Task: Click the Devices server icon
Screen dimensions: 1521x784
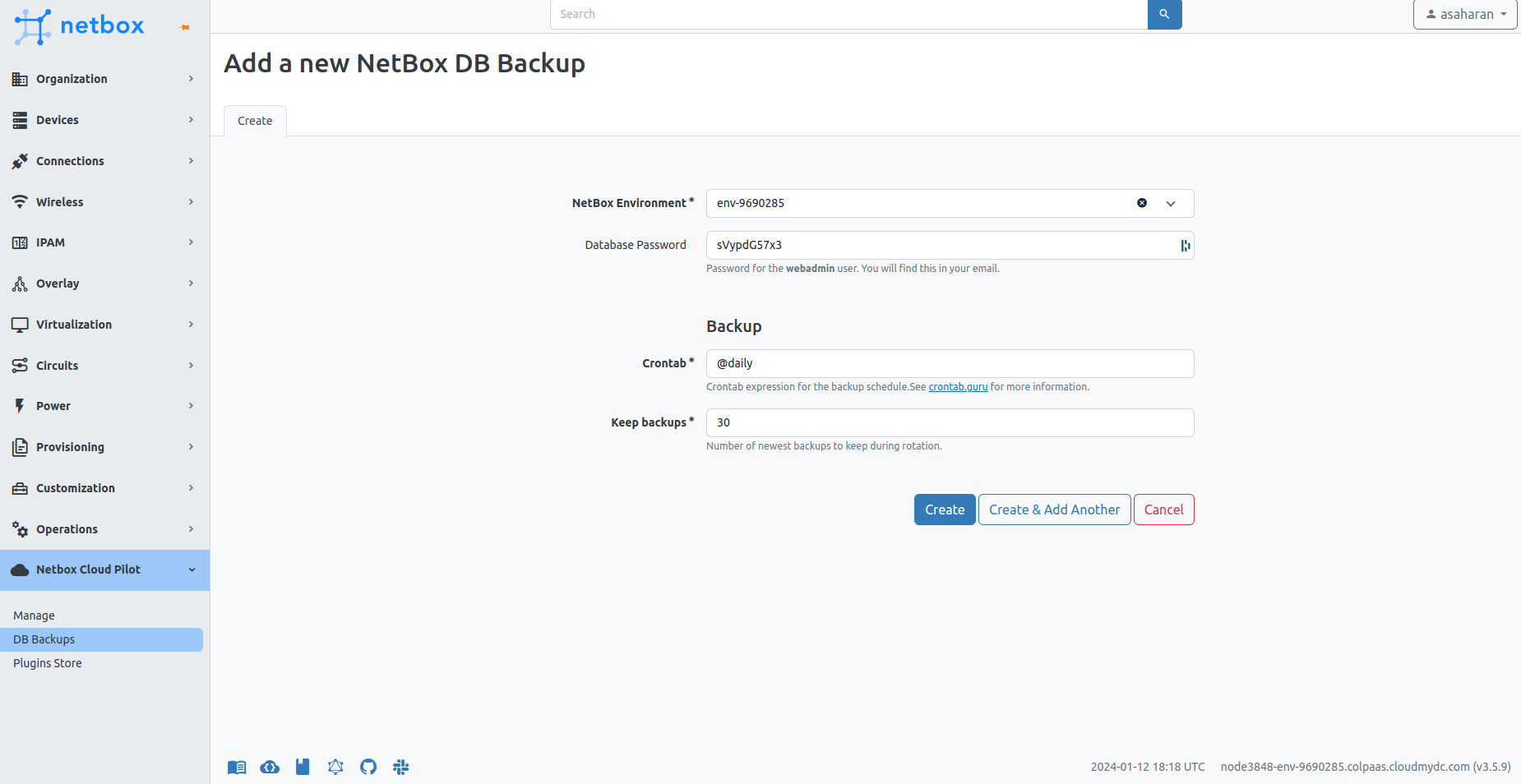Action: pos(20,120)
